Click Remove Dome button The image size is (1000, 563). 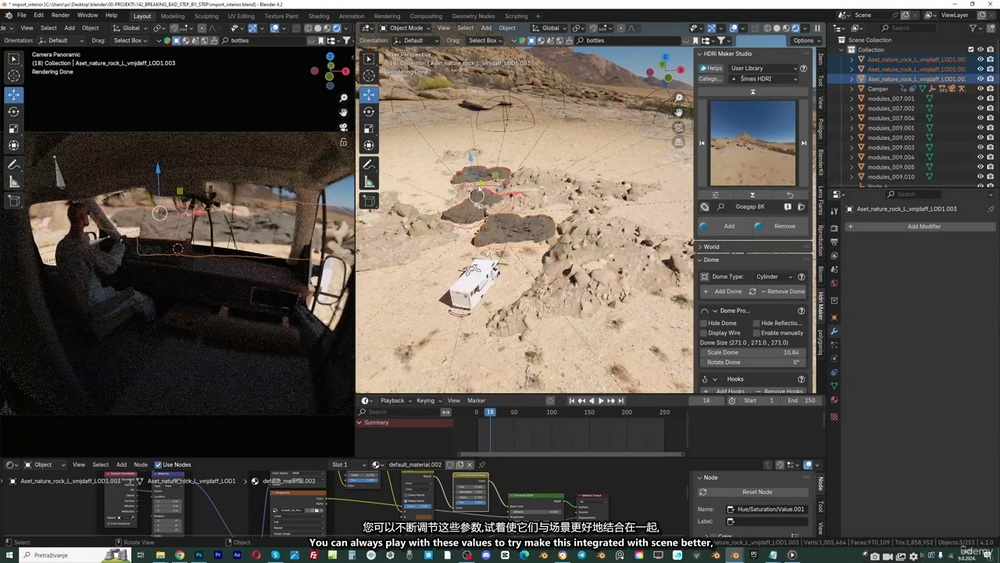click(x=782, y=291)
